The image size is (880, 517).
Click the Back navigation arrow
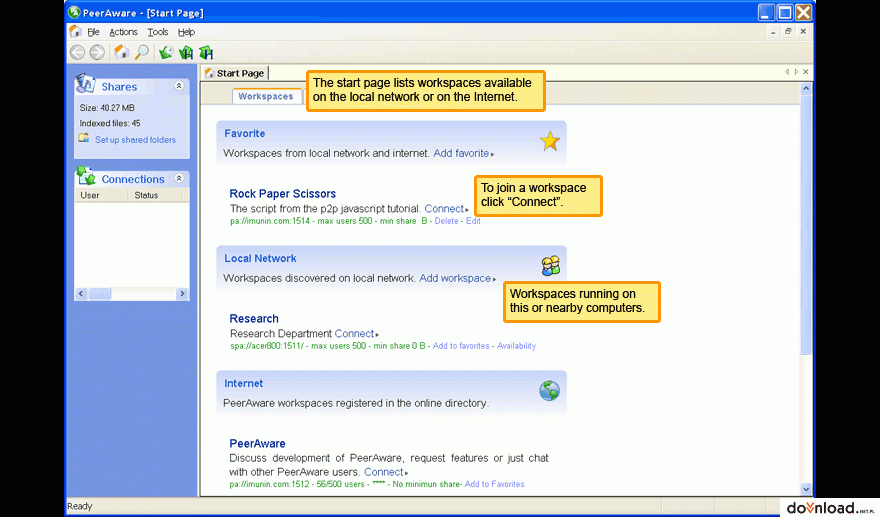tap(77, 52)
